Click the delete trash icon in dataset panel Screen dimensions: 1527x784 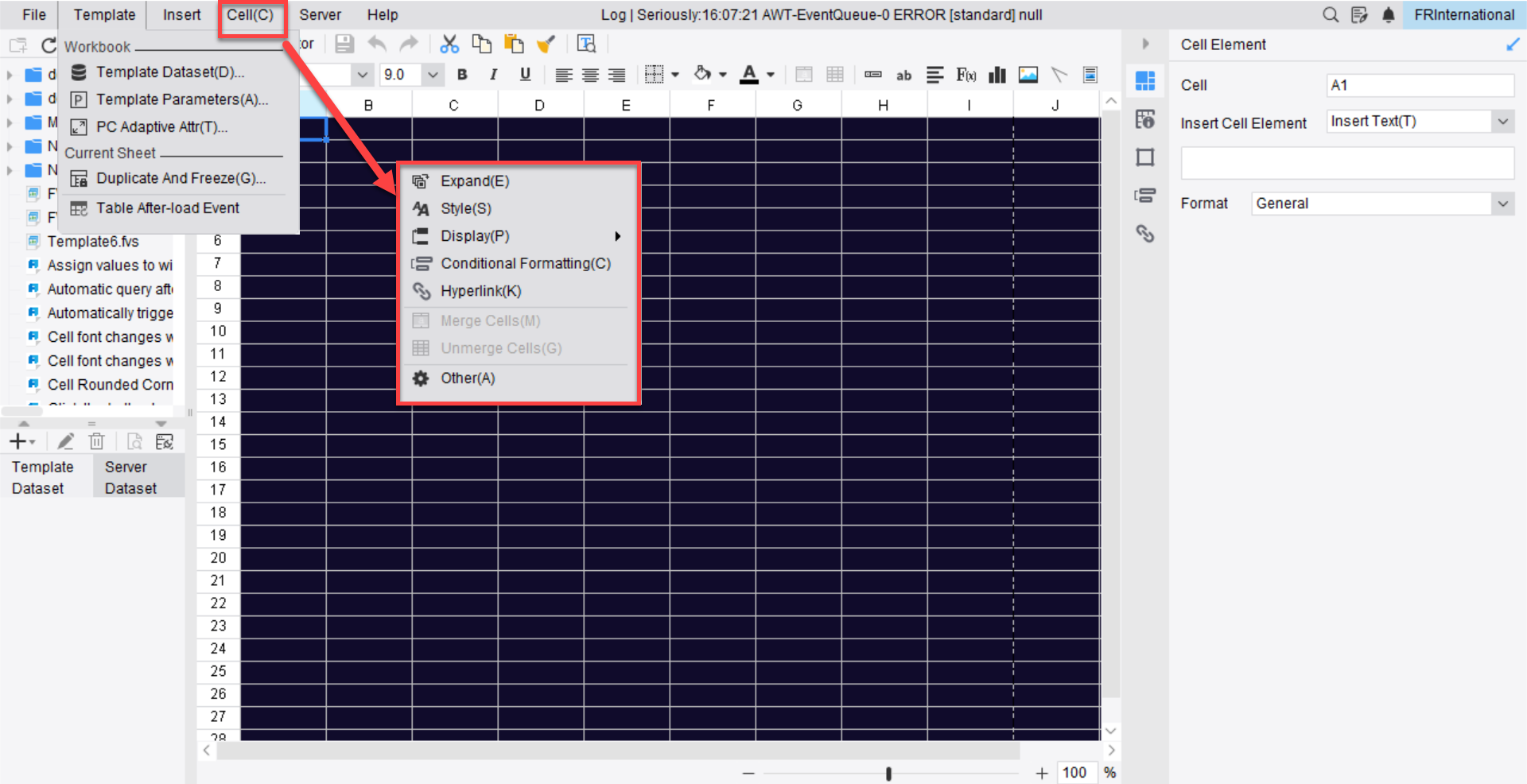tap(97, 441)
